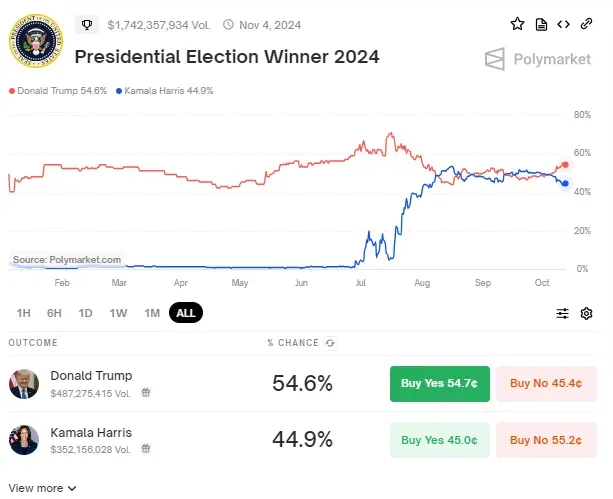The width and height of the screenshot is (613, 499).
Task: Select the ALL time range tab
Action: (185, 313)
